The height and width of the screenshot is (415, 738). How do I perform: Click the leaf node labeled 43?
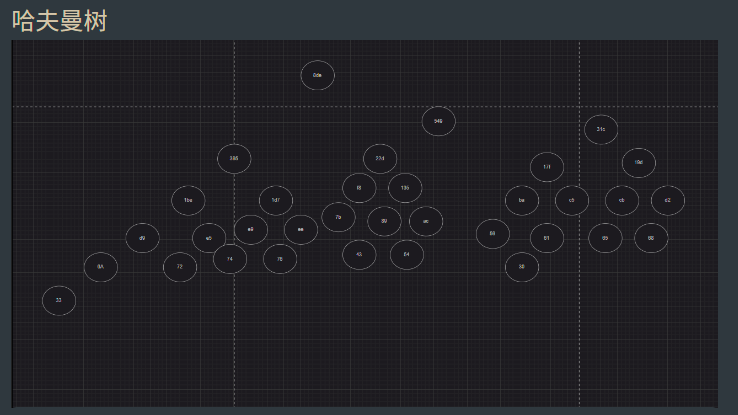point(359,255)
